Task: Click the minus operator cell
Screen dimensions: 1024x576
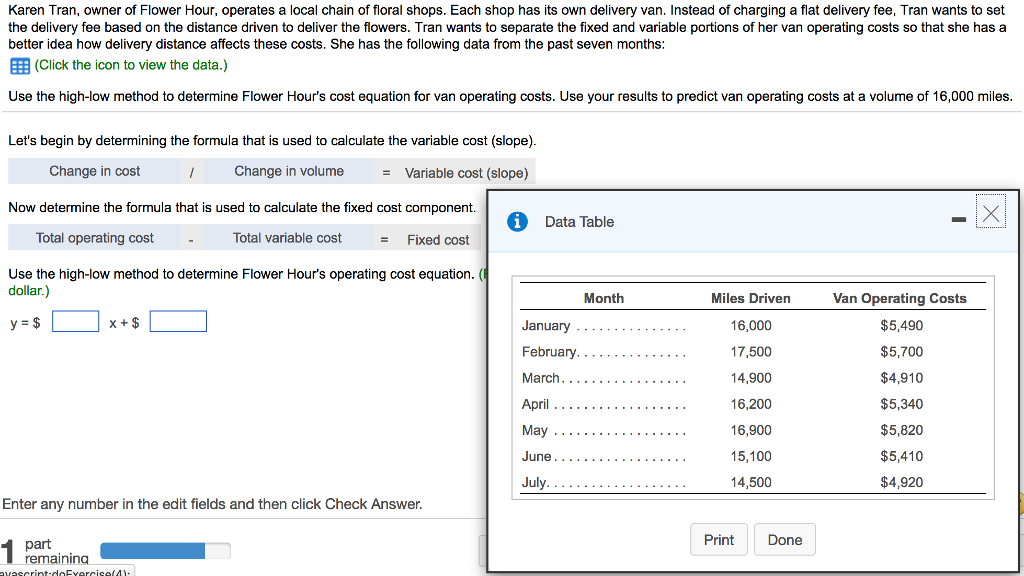Action: click(x=191, y=239)
